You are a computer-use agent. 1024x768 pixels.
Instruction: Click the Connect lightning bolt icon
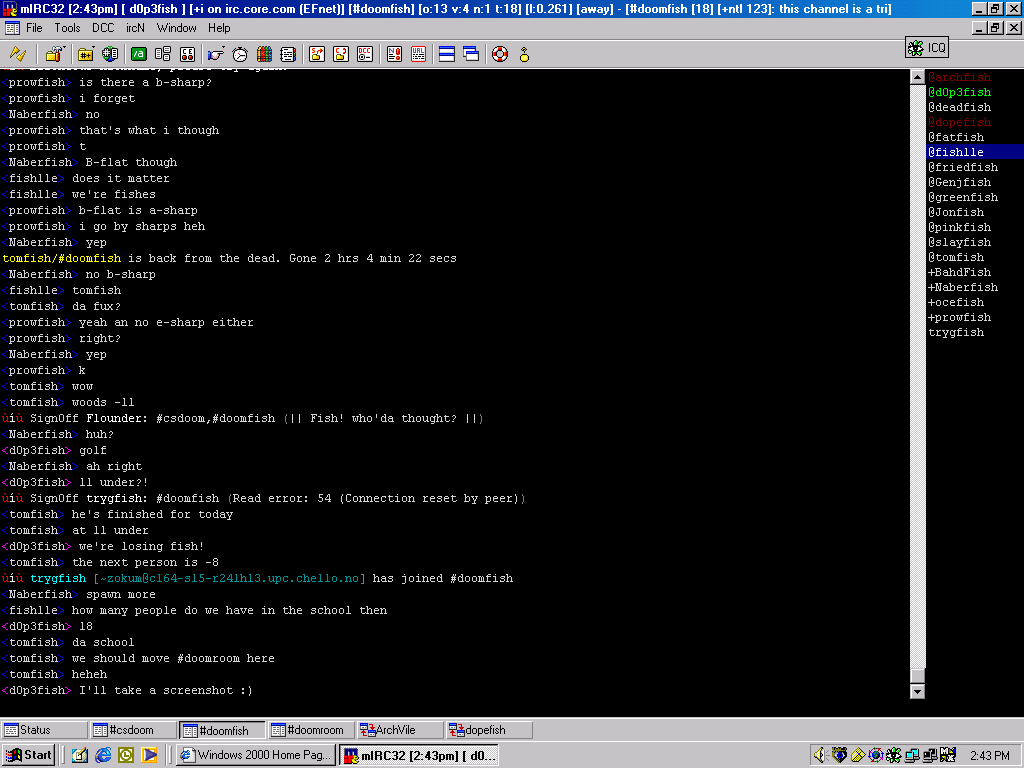[x=18, y=54]
